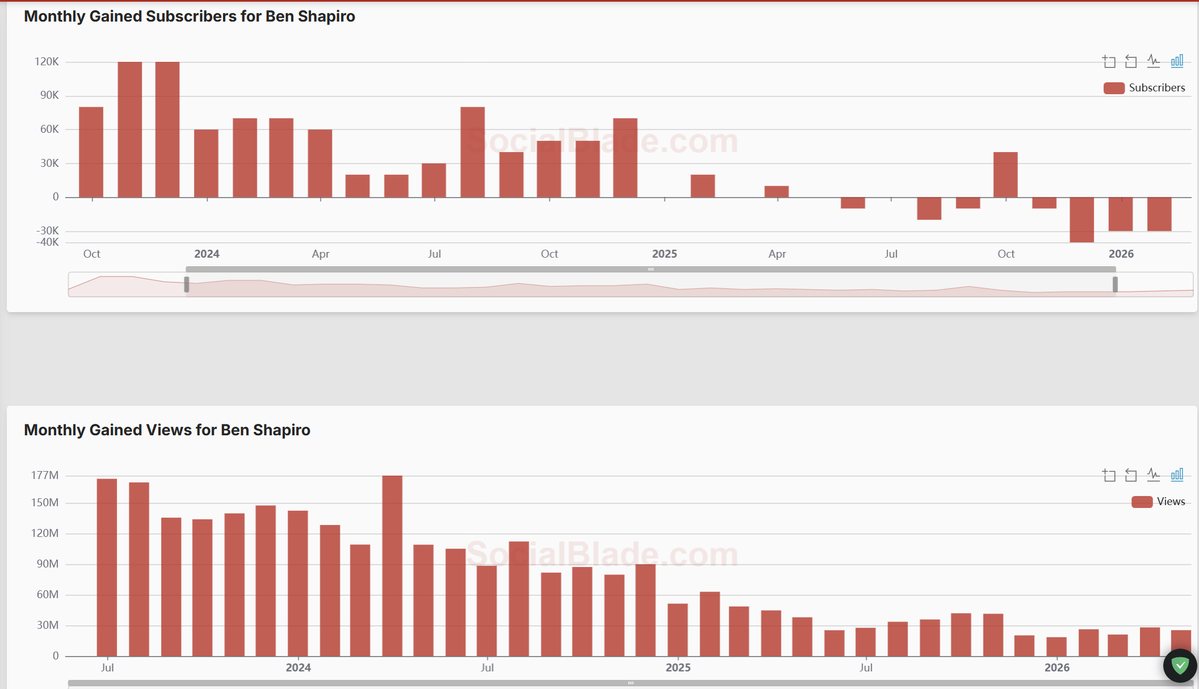This screenshot has width=1199, height=689.
Task: Select the January 2025 views bar
Action: 677,630
